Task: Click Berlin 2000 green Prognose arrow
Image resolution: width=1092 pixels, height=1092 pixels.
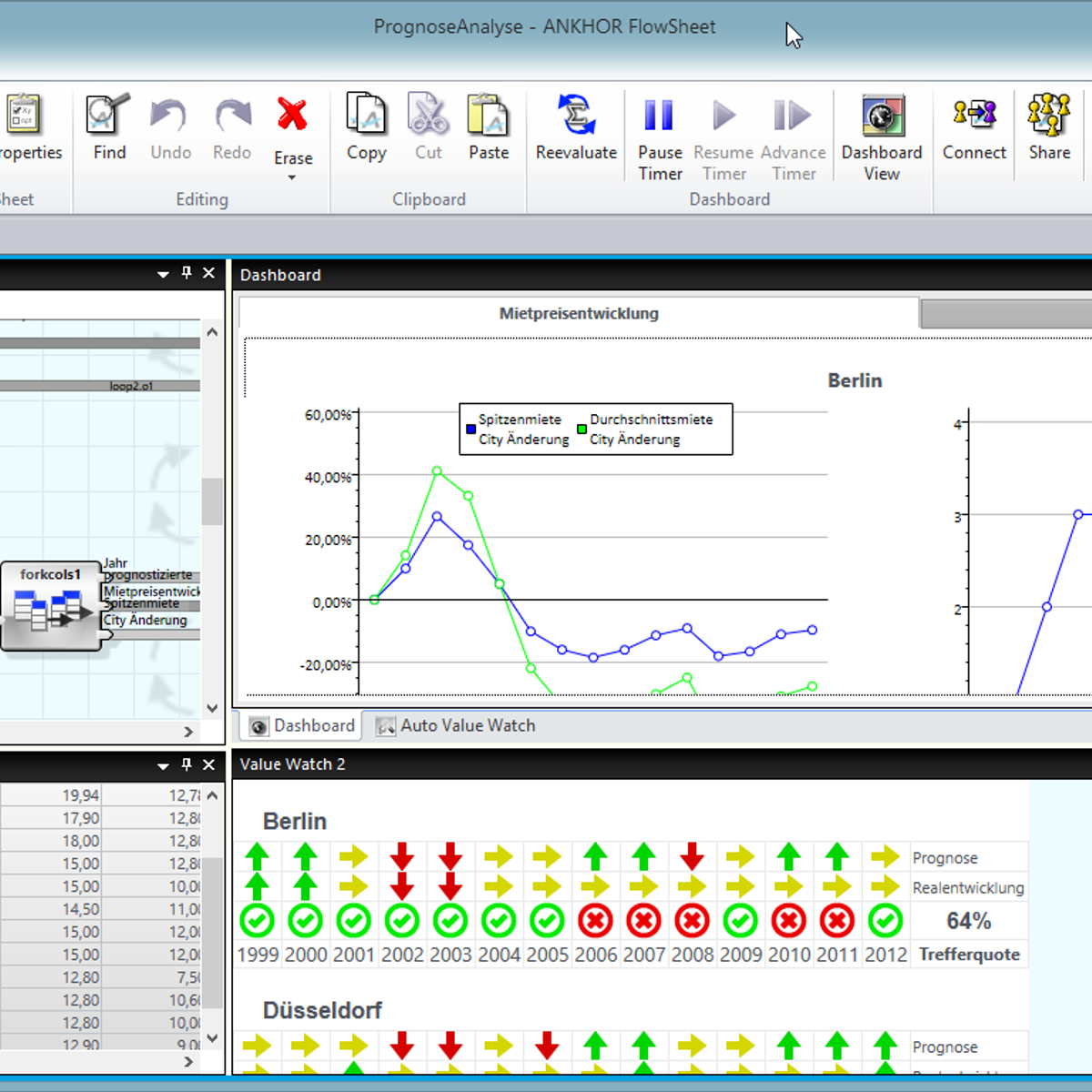Action: [x=306, y=856]
